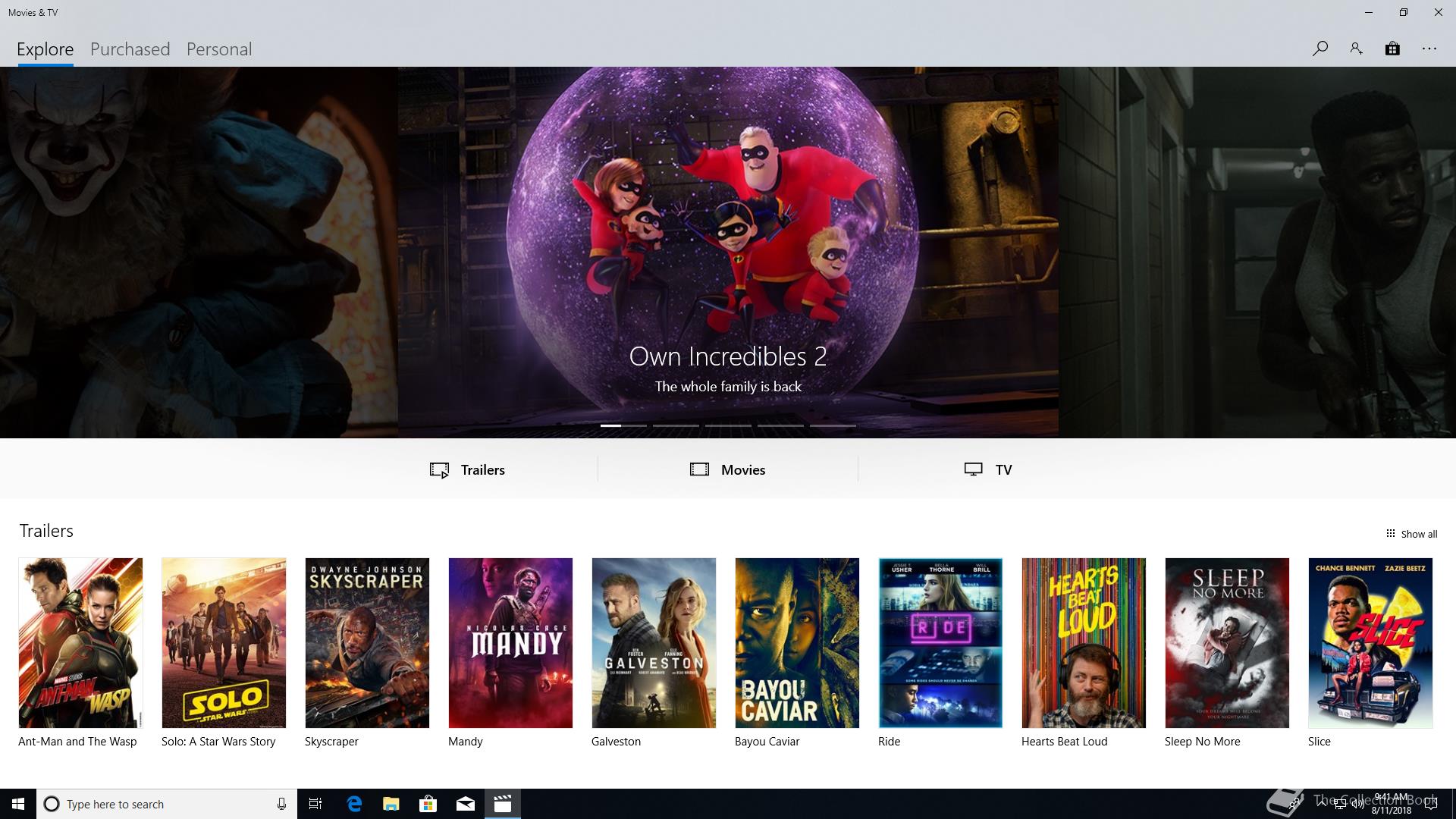Image resolution: width=1456 pixels, height=819 pixels.
Task: Show the next featured banner on the right
Action: 1257,253
